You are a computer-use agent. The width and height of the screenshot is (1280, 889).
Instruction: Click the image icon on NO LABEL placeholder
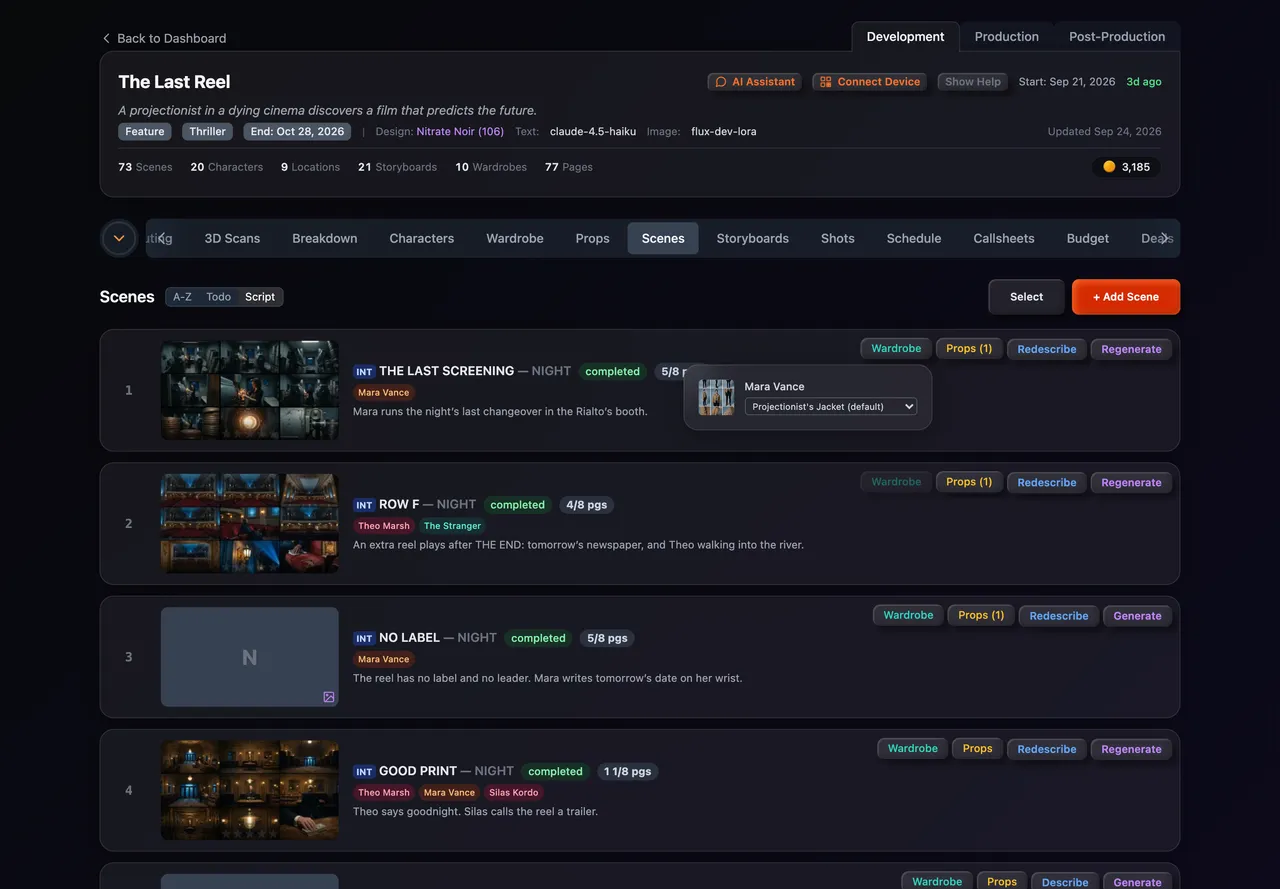329,697
